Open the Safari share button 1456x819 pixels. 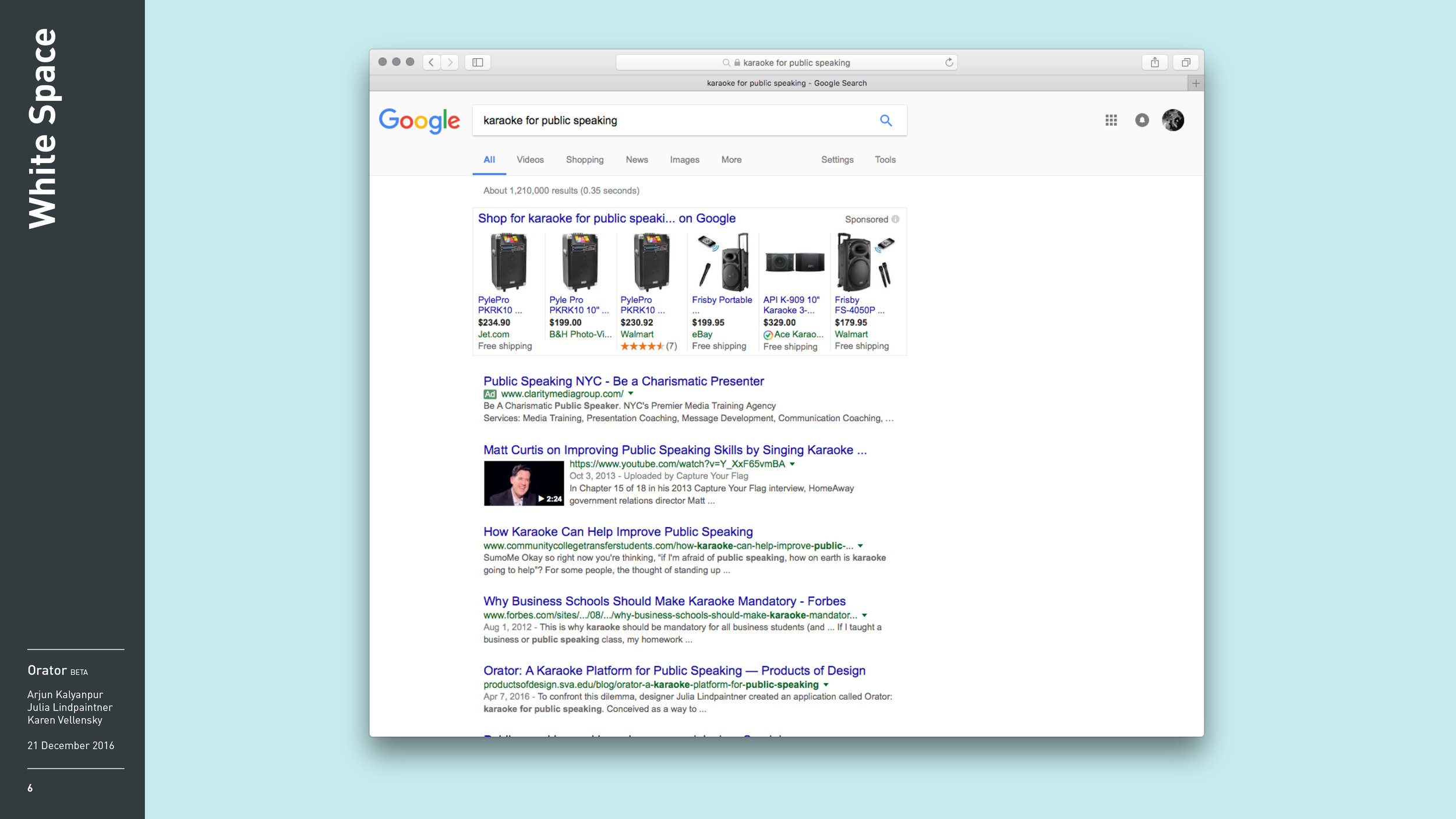pyautogui.click(x=1155, y=62)
